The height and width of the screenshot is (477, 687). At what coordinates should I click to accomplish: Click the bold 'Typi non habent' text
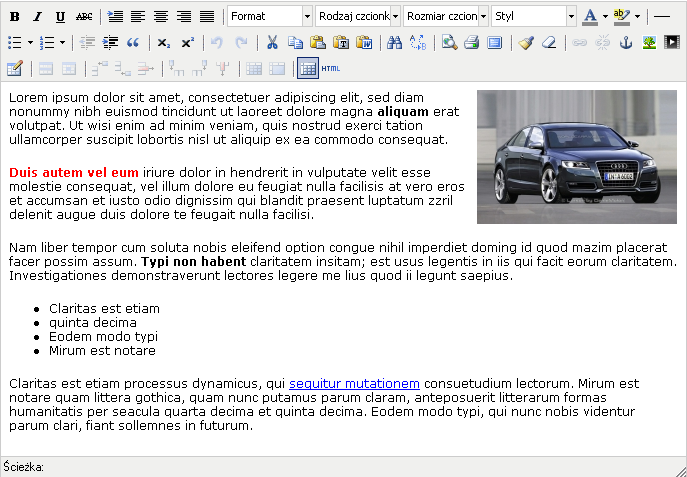click(x=194, y=262)
